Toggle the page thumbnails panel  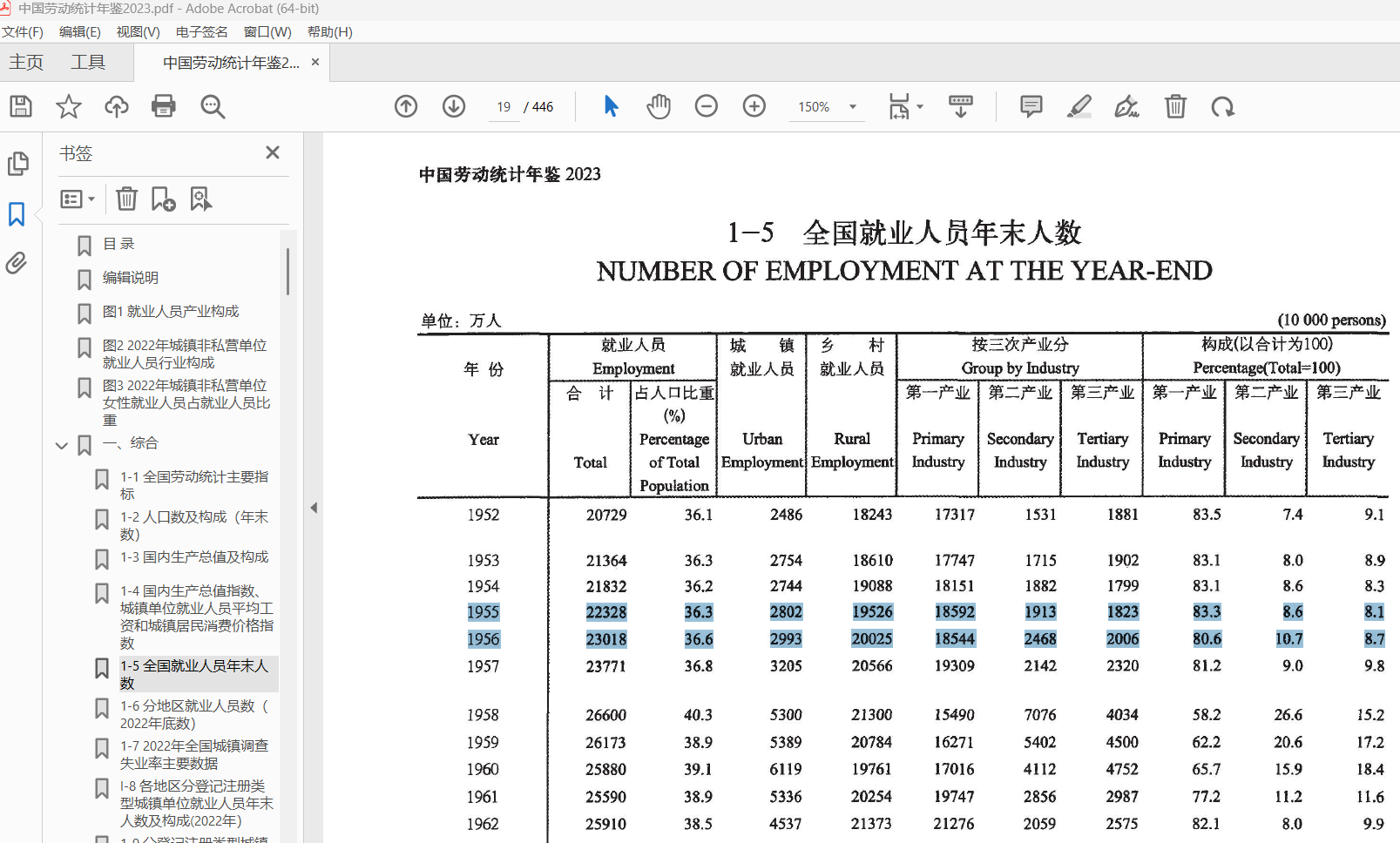click(17, 164)
